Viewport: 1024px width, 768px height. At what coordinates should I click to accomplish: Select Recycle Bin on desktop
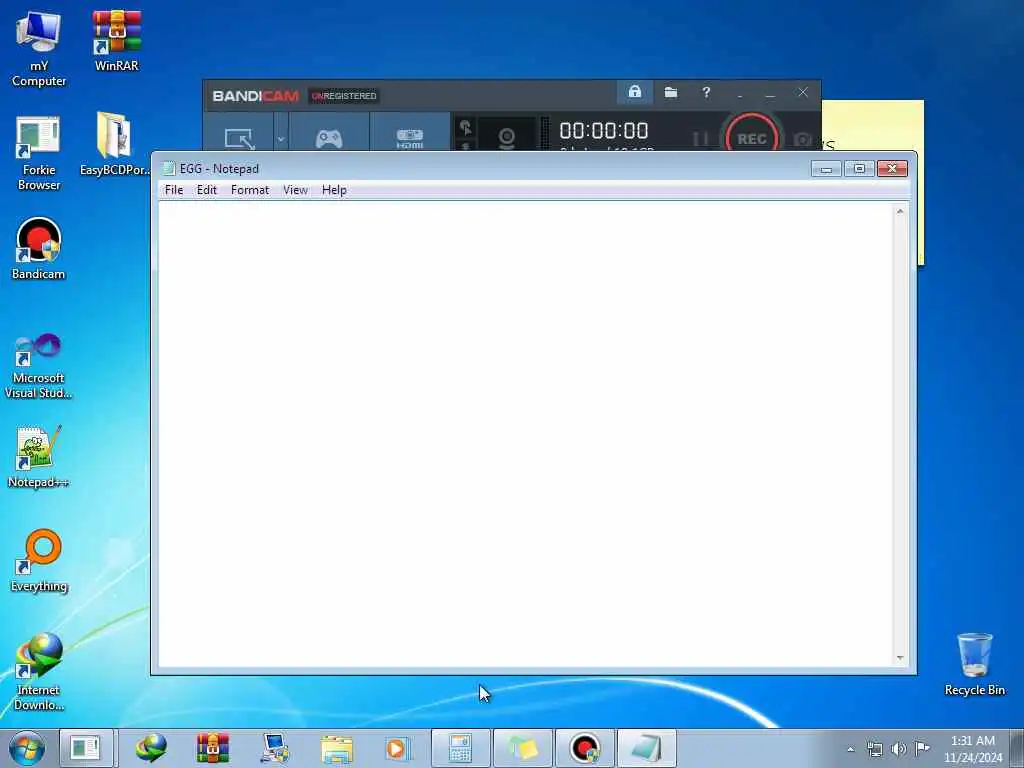(974, 664)
